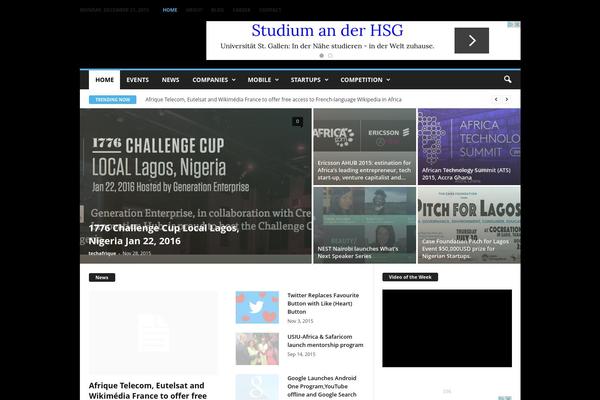Select the Home tab in the main navigation bar
This screenshot has height=400, width=600.
click(x=104, y=80)
